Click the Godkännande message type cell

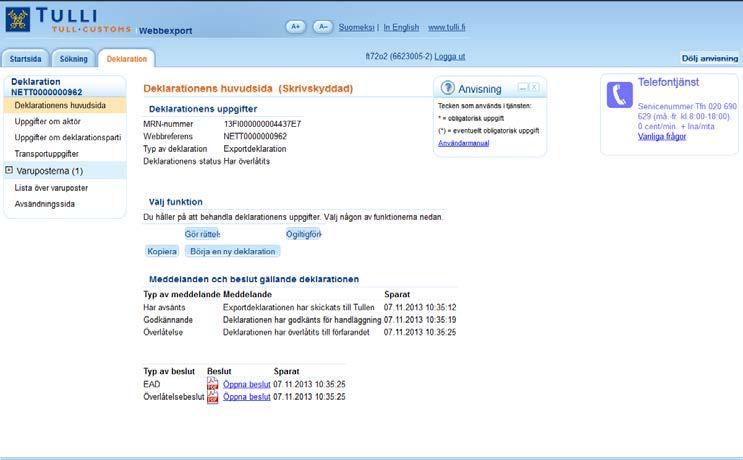coord(168,320)
